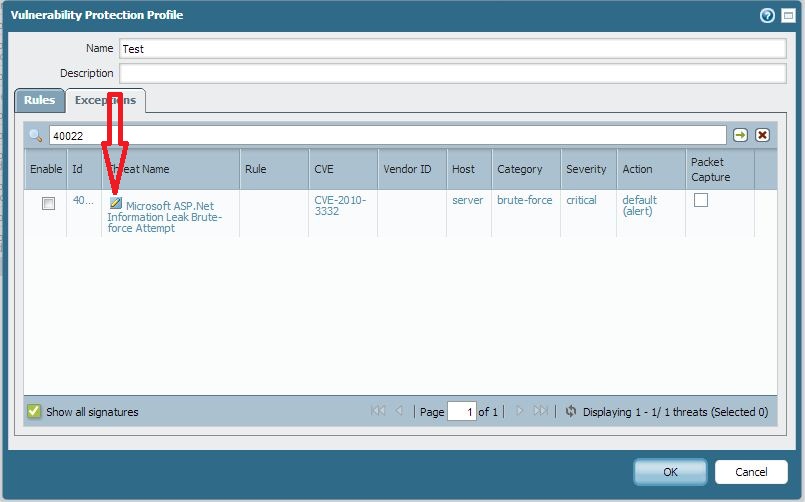805x502 pixels.
Task: Sort by Action column header
Action: 651,169
